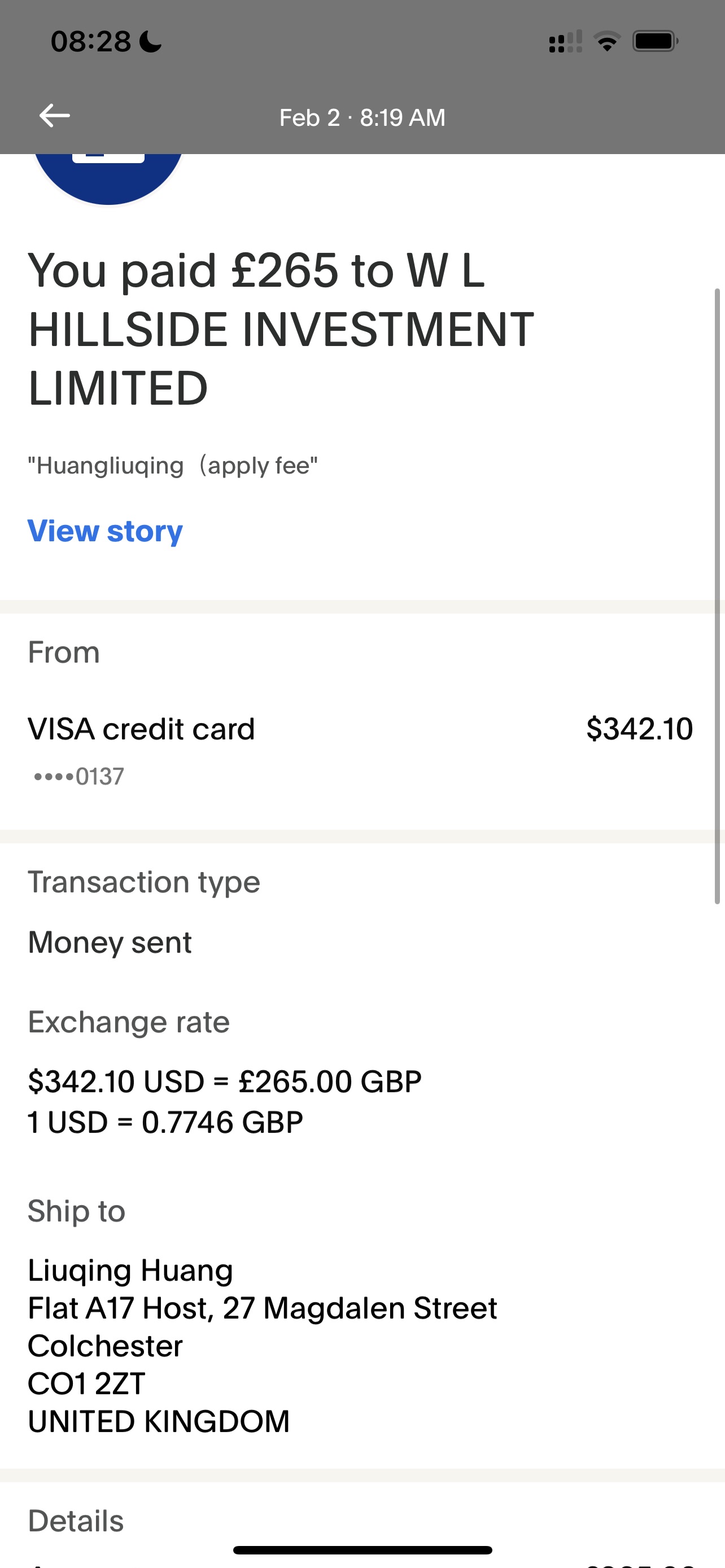Tap the $342.10 payment amount

coord(639,729)
